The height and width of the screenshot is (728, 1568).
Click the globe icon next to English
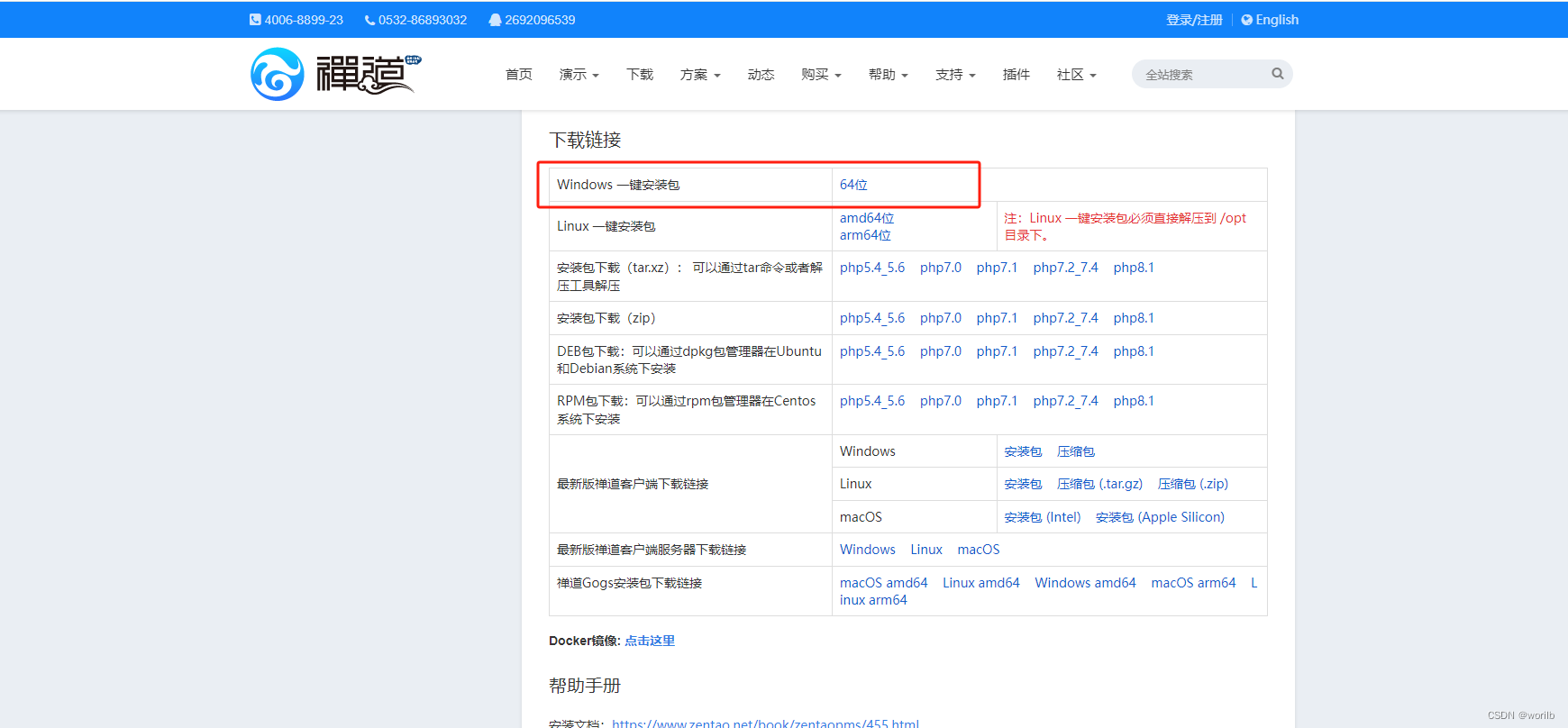tap(1247, 20)
